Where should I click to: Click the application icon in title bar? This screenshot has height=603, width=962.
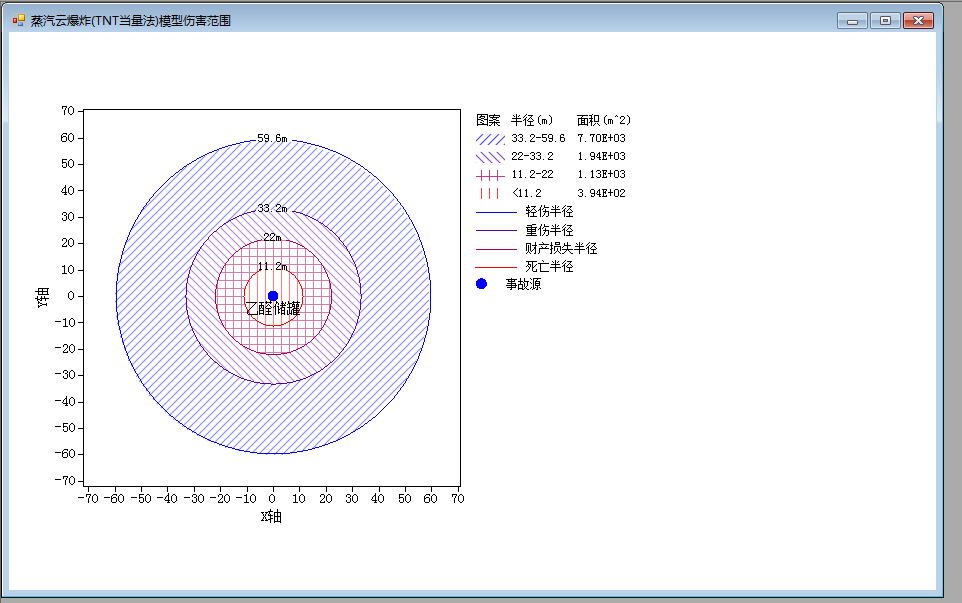click(18, 20)
